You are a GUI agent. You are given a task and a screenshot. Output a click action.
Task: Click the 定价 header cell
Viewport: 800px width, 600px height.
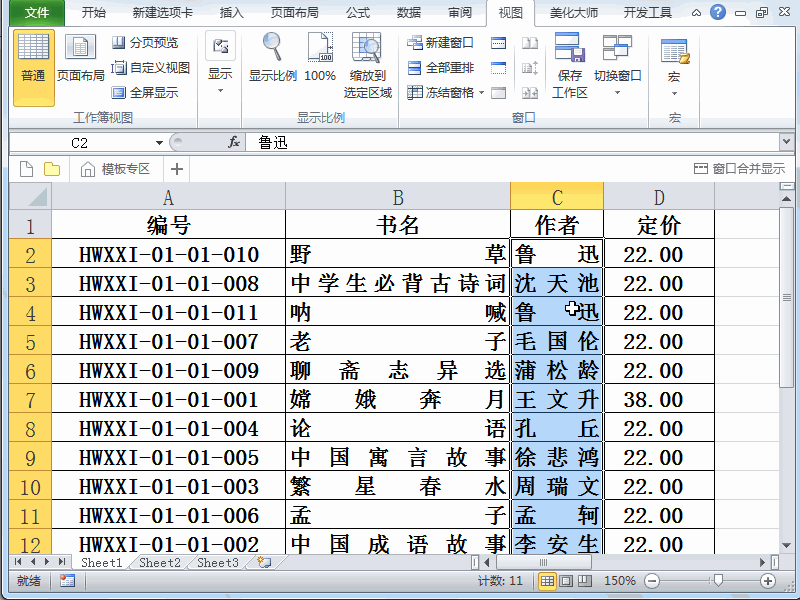pyautogui.click(x=659, y=225)
